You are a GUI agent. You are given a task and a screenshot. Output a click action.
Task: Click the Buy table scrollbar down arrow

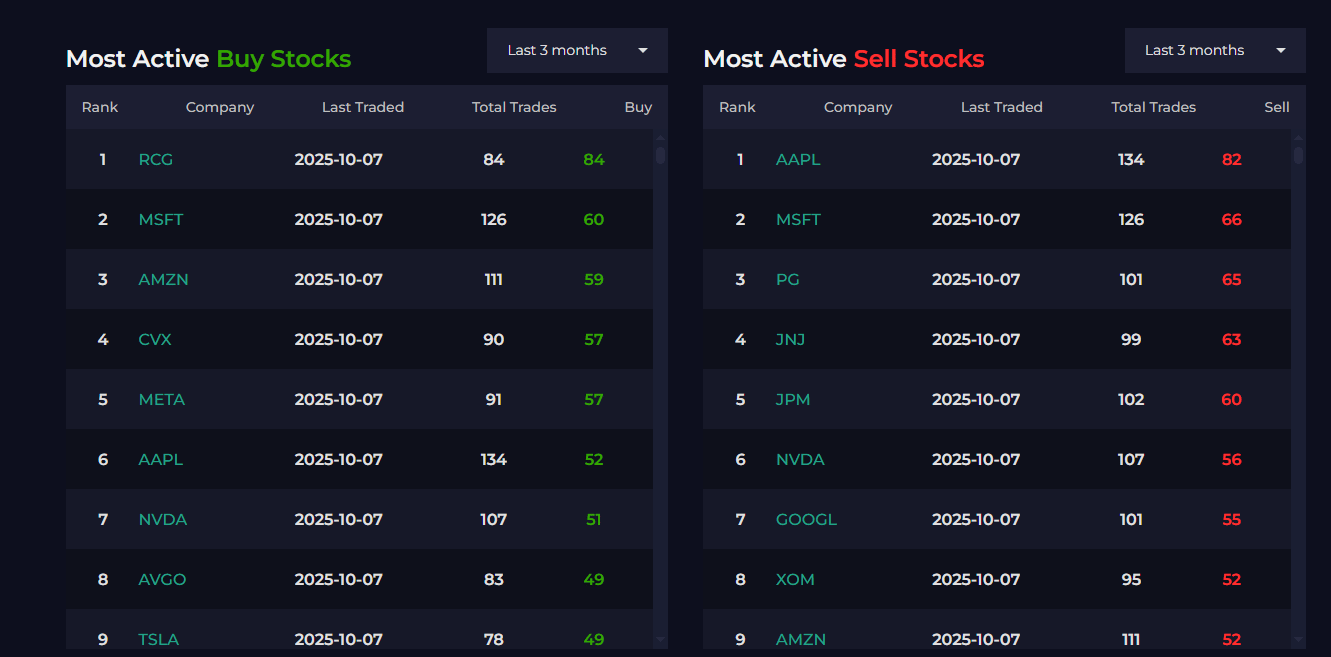tap(660, 639)
